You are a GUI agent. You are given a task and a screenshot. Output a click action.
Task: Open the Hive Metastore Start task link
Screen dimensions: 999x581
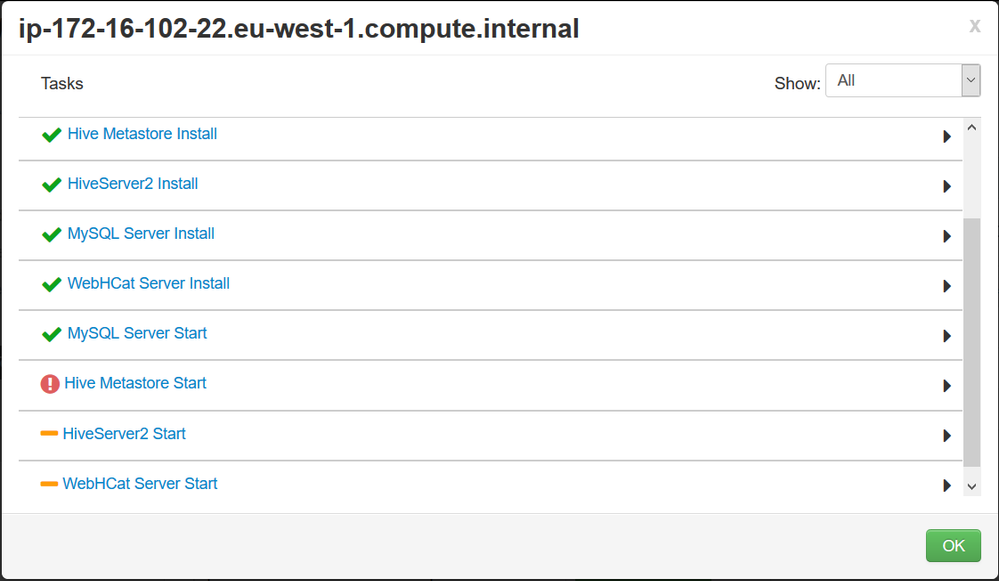pos(135,383)
